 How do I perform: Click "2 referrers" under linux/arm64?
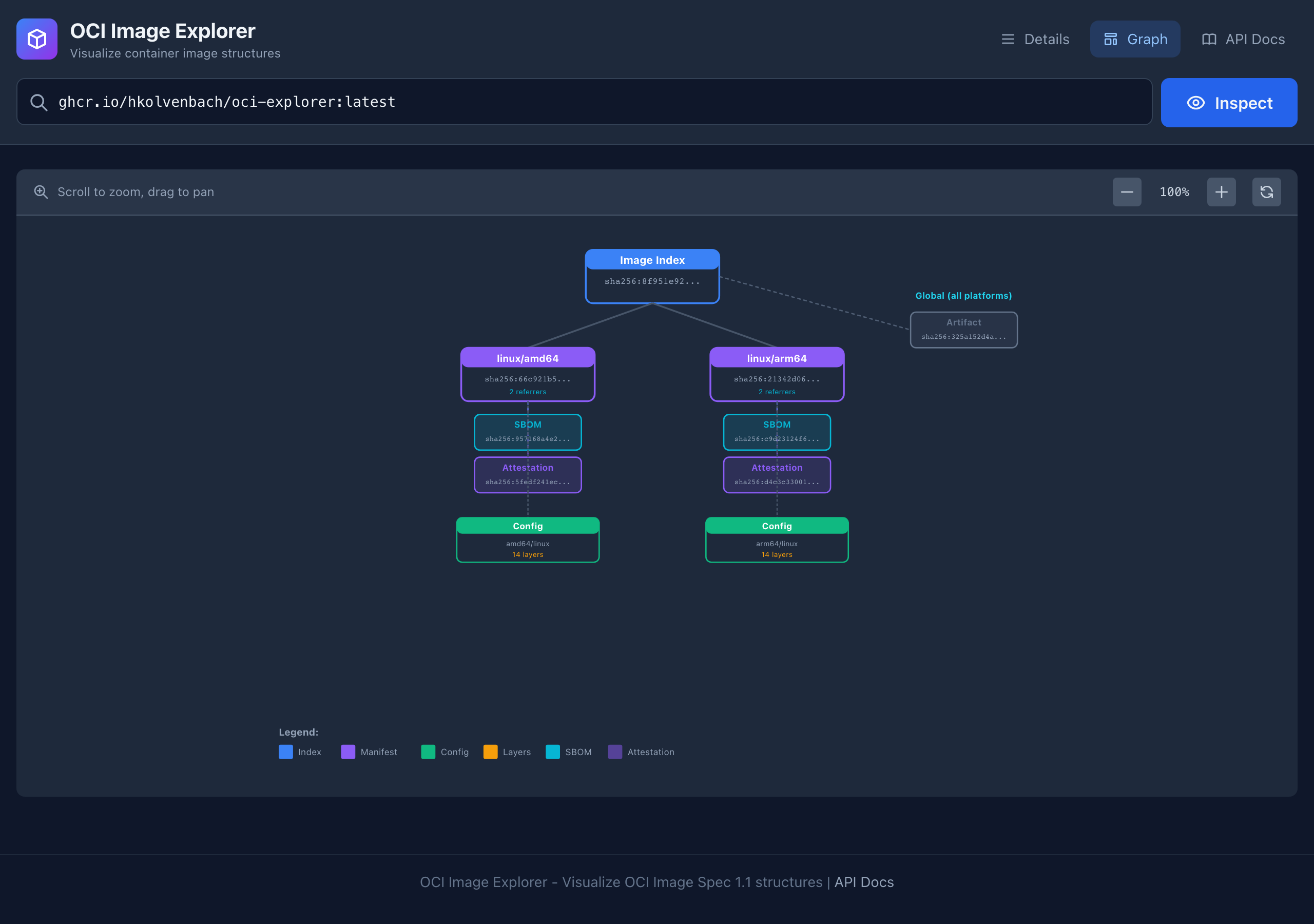point(777,392)
